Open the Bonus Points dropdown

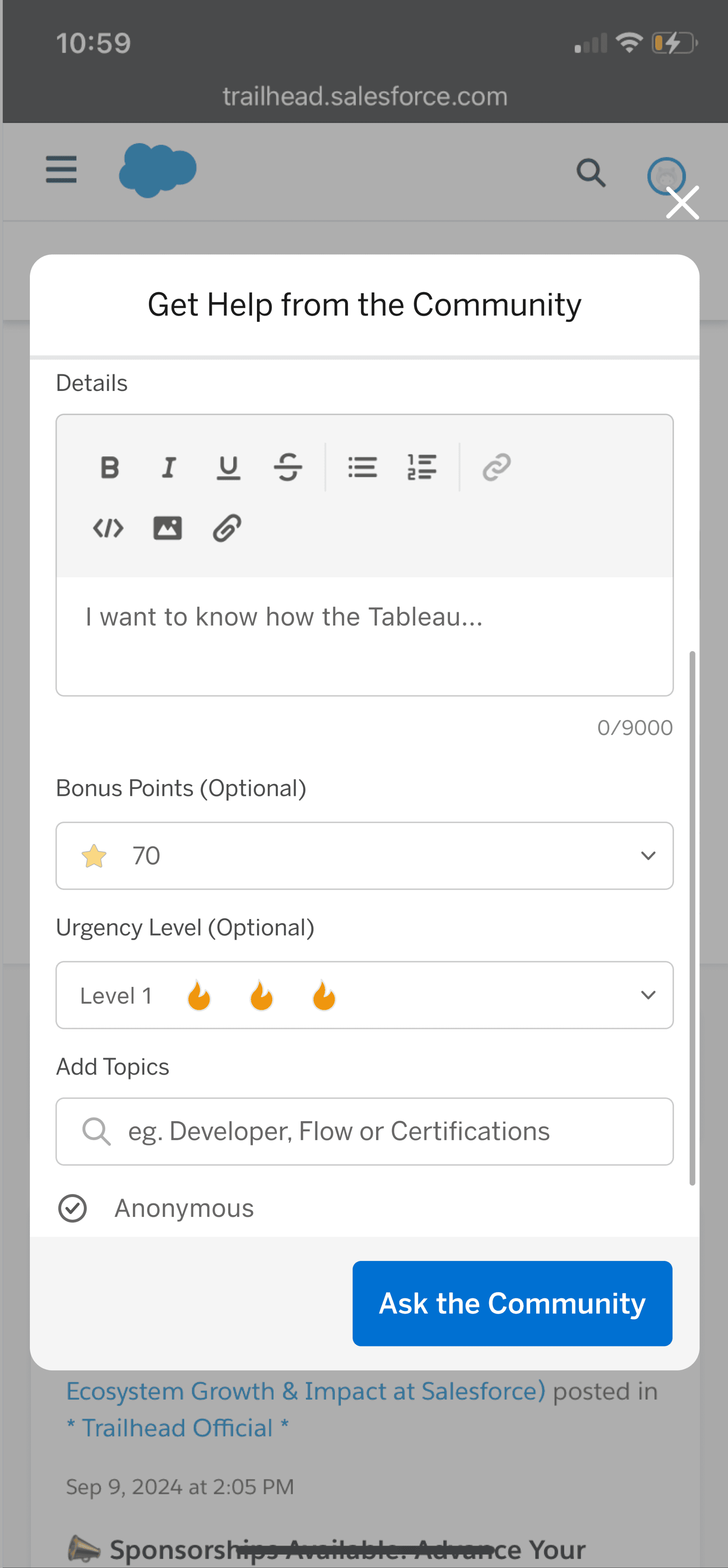365,856
